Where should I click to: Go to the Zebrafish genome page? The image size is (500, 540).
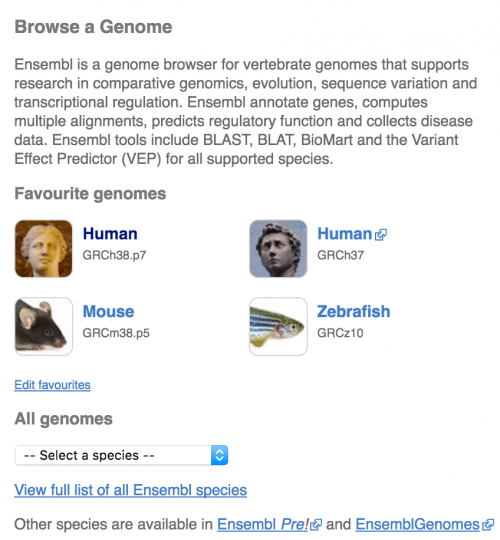pyautogui.click(x=354, y=311)
